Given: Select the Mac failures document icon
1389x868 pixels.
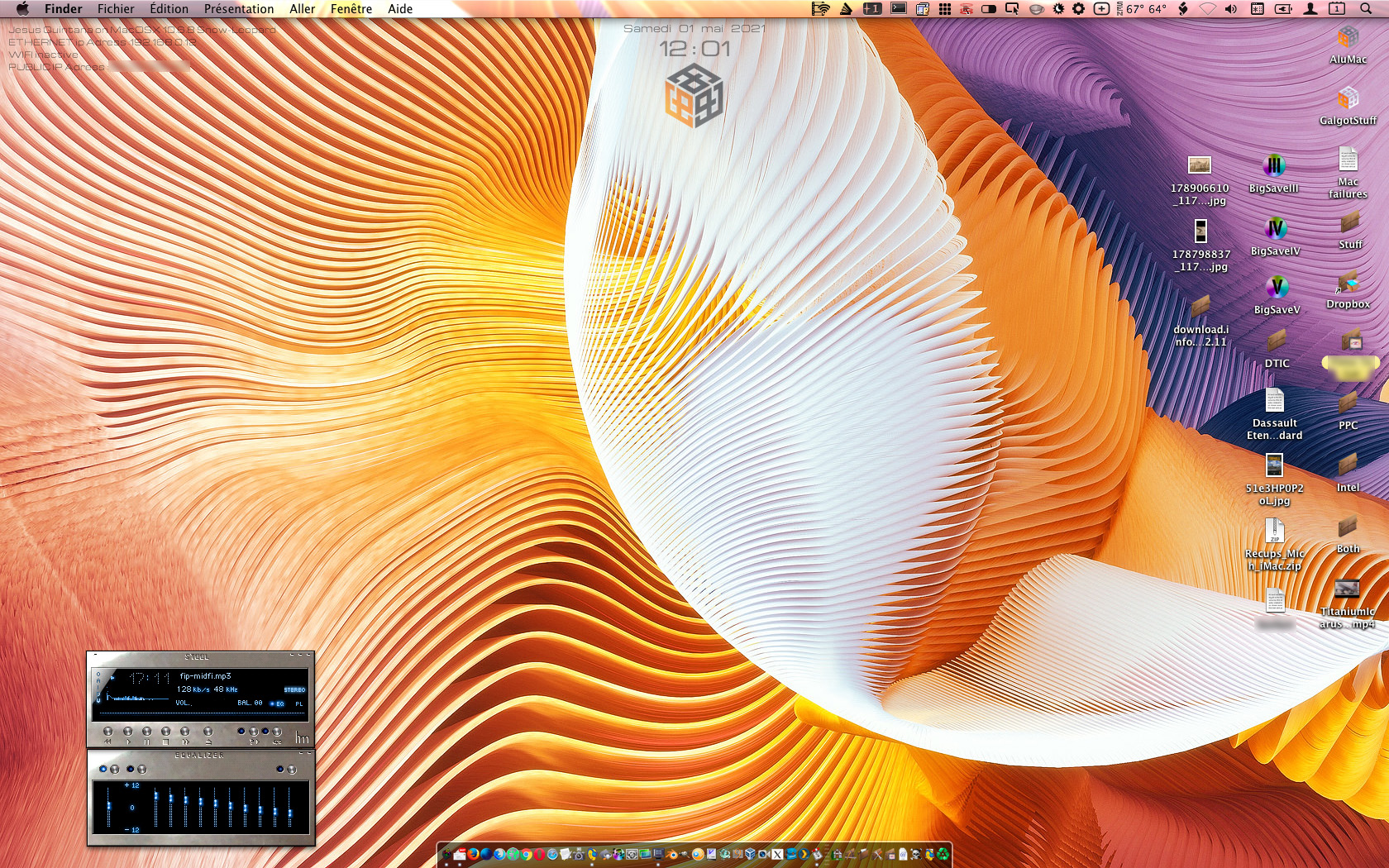Looking at the screenshot, I should [x=1348, y=160].
